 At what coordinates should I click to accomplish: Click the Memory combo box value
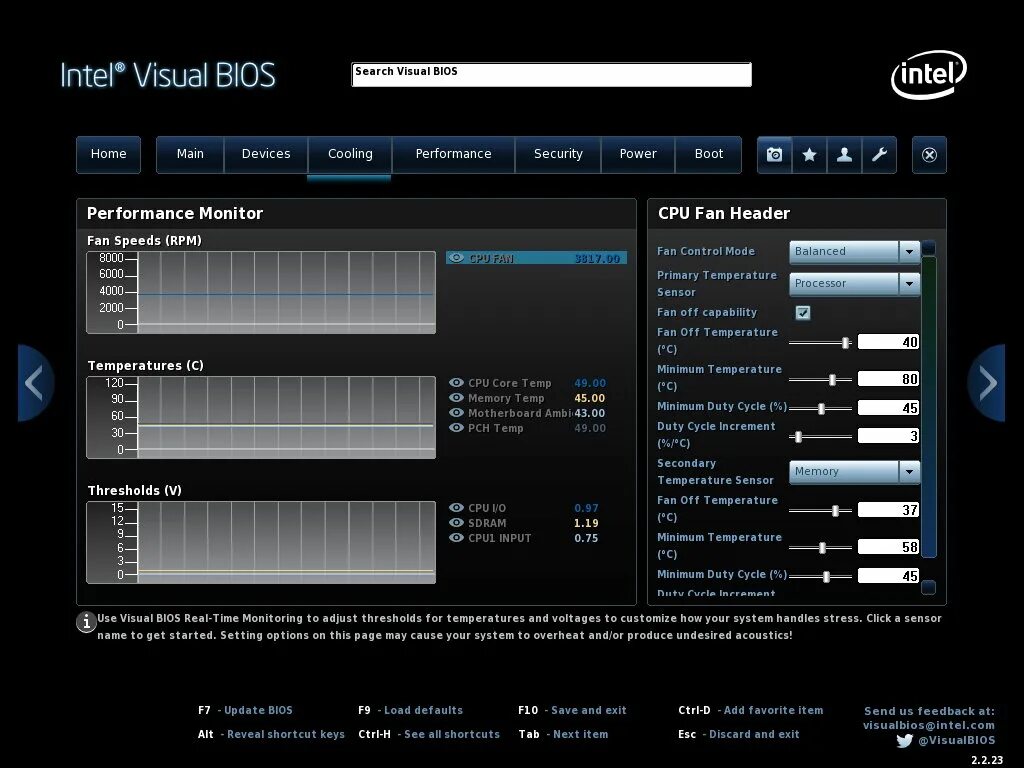point(844,472)
